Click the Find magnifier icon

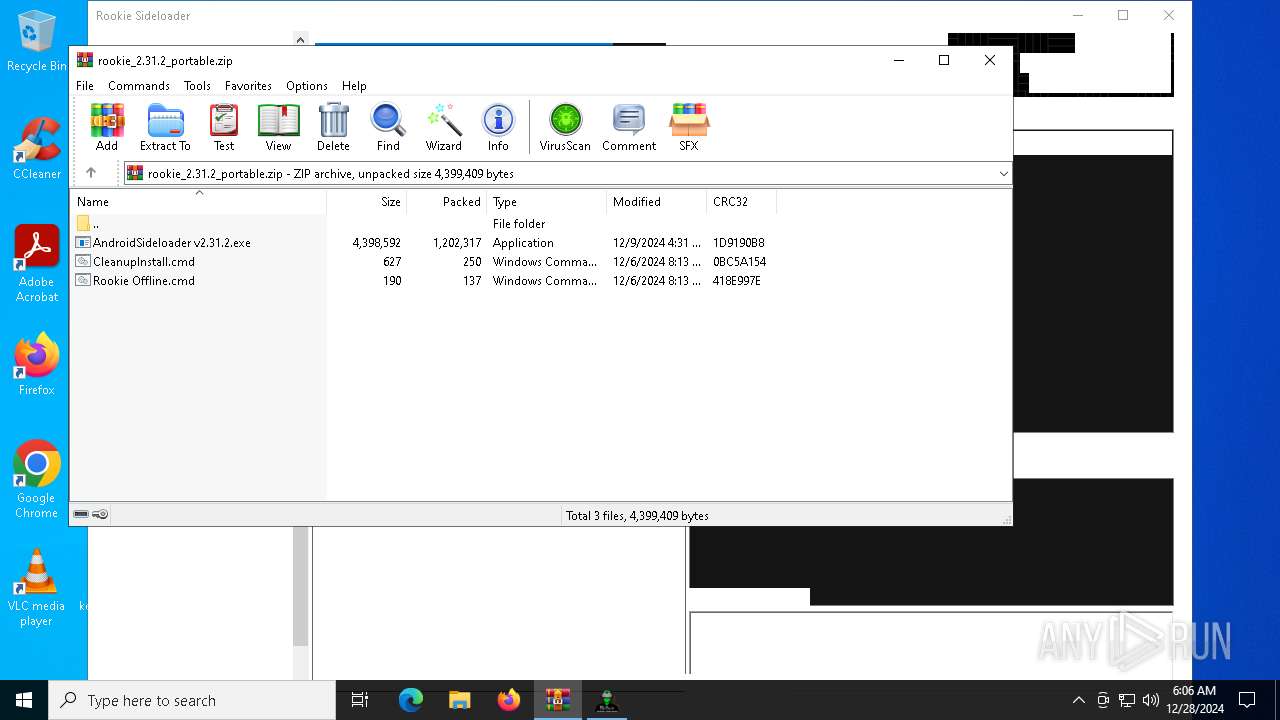click(x=388, y=127)
